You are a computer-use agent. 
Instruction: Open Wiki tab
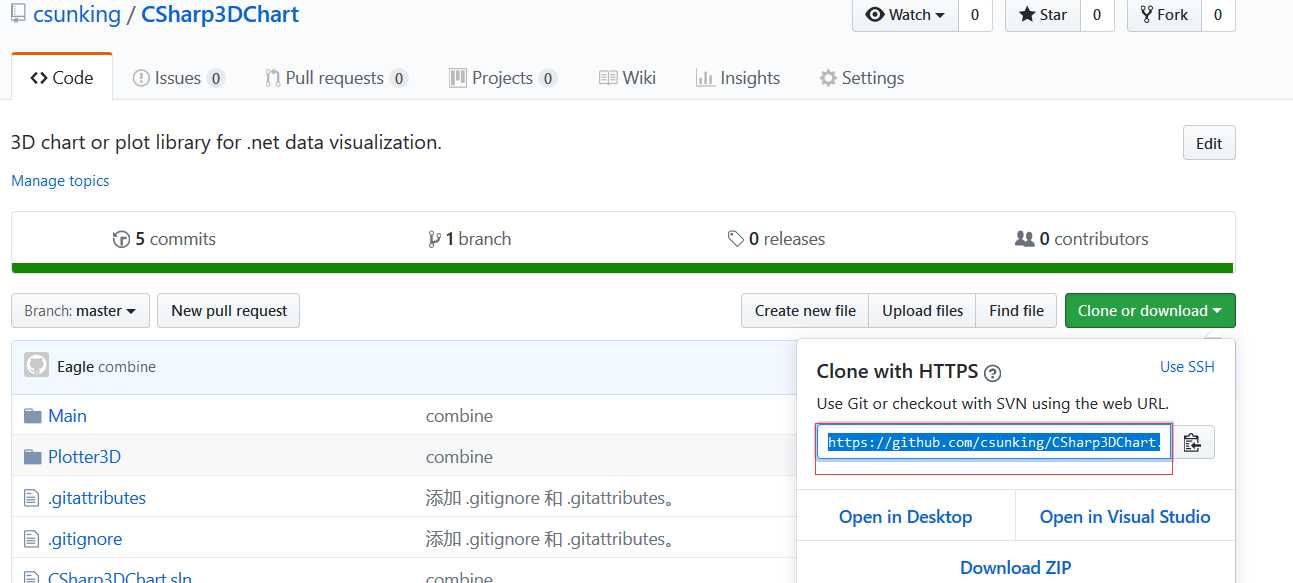tap(627, 78)
